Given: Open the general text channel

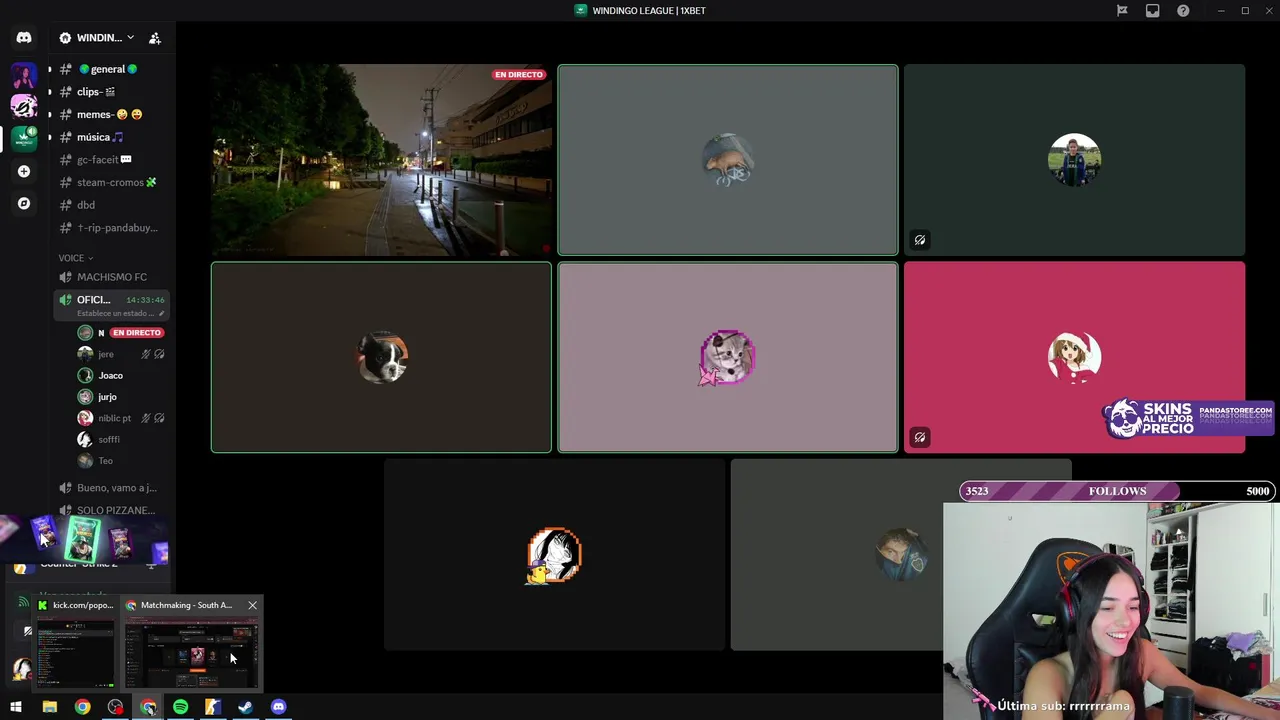Looking at the screenshot, I should 108,69.
